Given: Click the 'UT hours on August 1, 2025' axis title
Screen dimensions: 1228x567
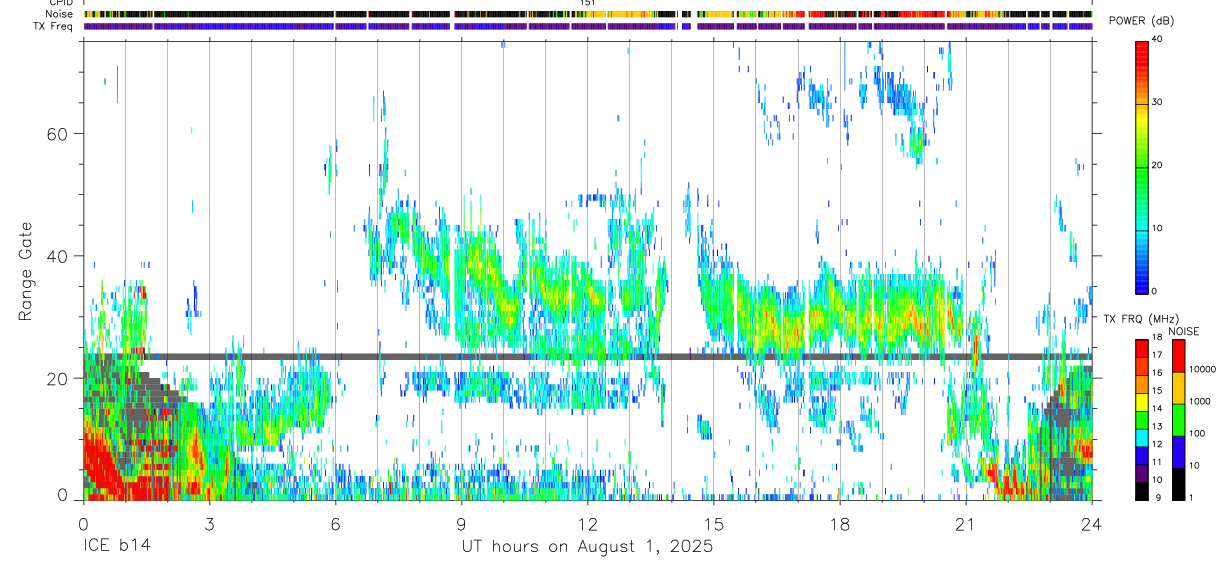Looking at the screenshot, I should tap(587, 547).
